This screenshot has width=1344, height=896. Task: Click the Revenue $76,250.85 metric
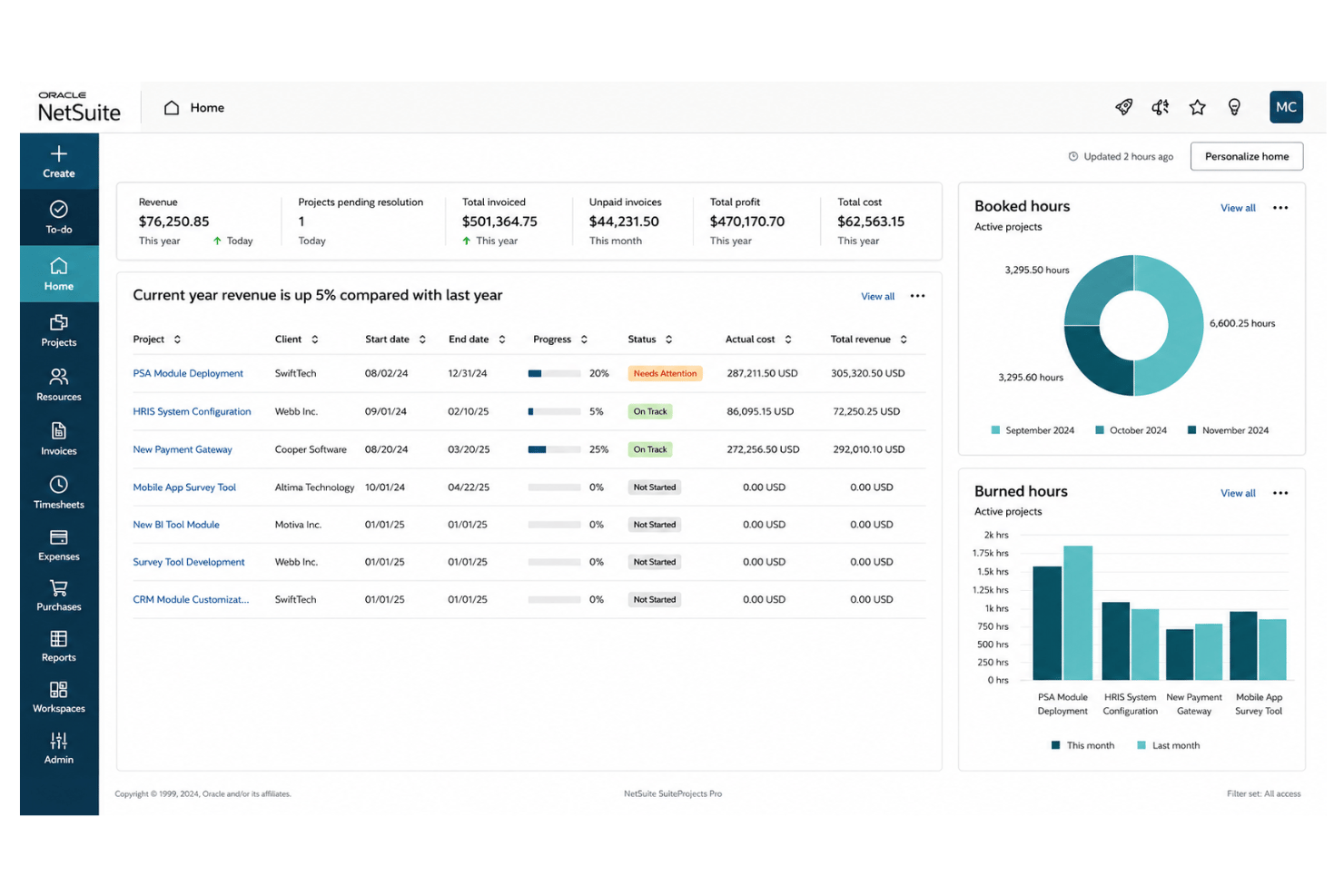click(x=173, y=222)
